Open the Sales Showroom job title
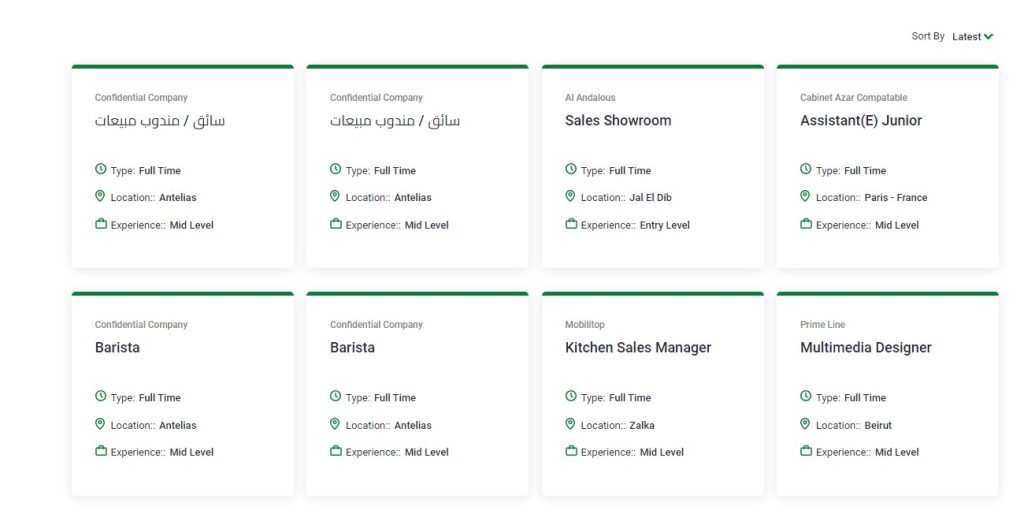 [618, 120]
